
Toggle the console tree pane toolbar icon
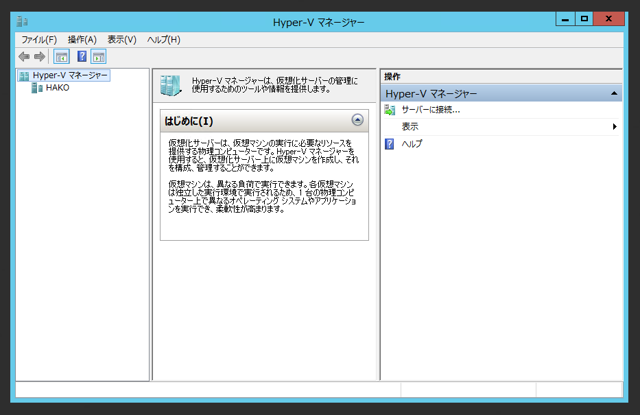pos(62,57)
